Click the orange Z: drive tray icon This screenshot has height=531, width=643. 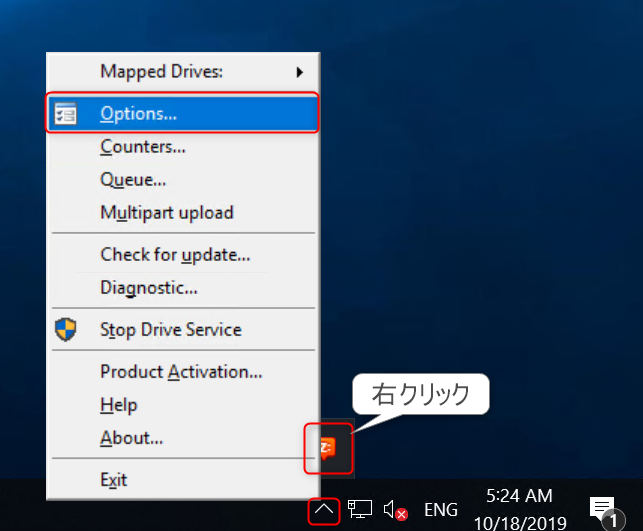(328, 448)
